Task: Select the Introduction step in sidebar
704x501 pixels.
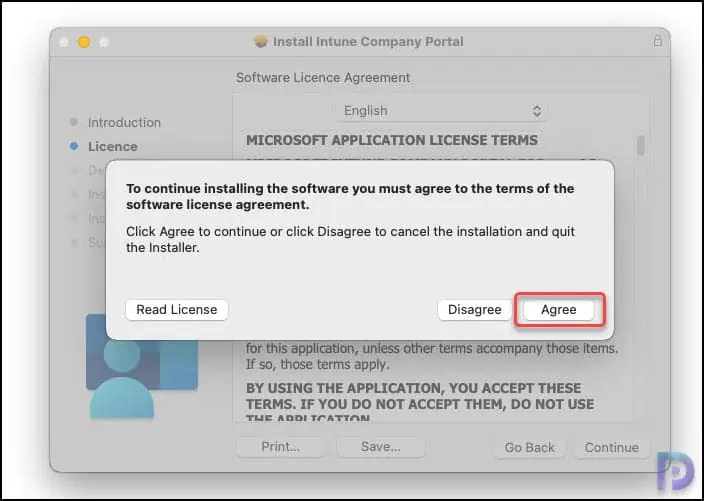Action: click(116, 123)
